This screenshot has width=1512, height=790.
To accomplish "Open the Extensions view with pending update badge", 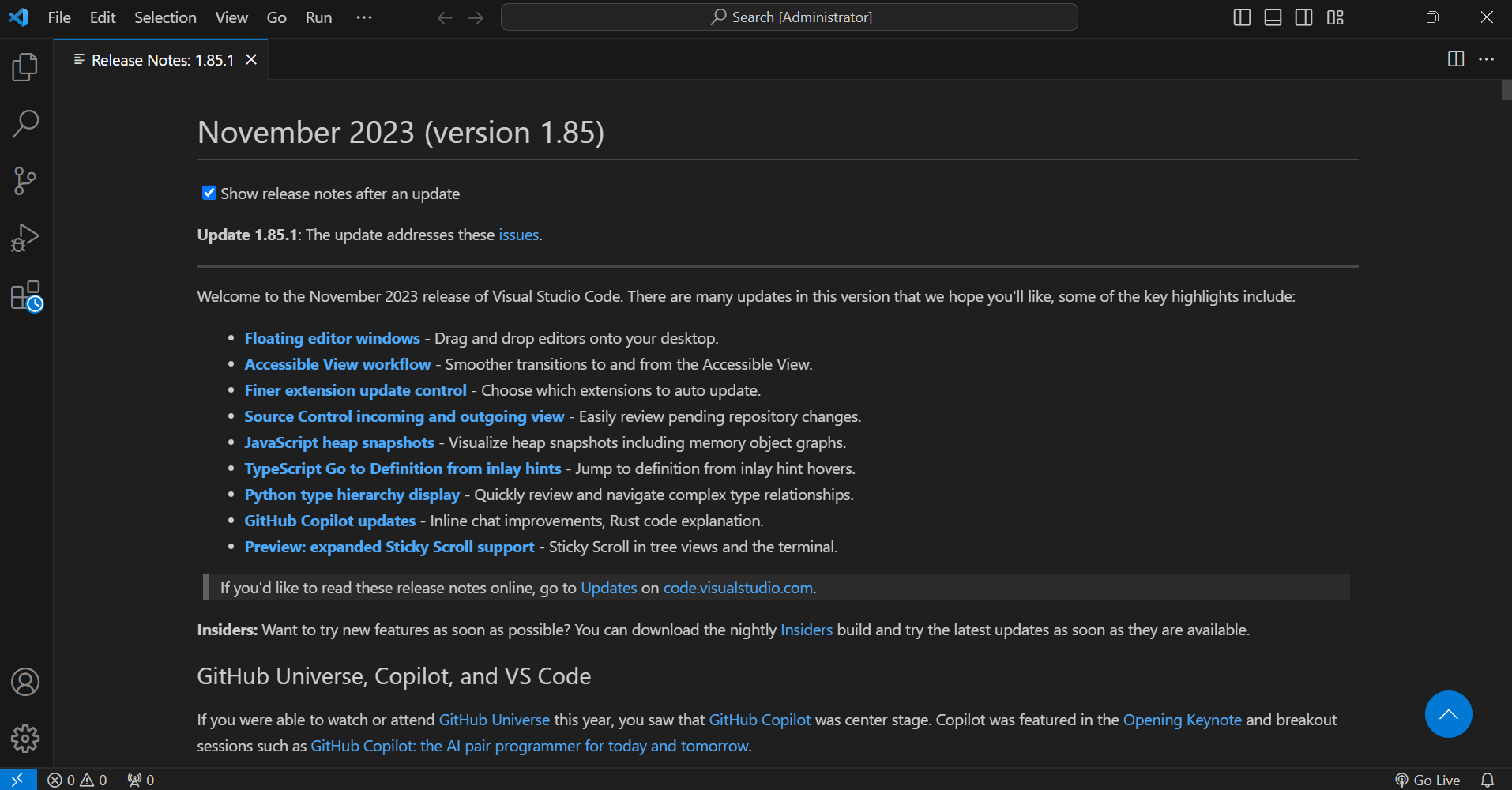I will point(24,296).
